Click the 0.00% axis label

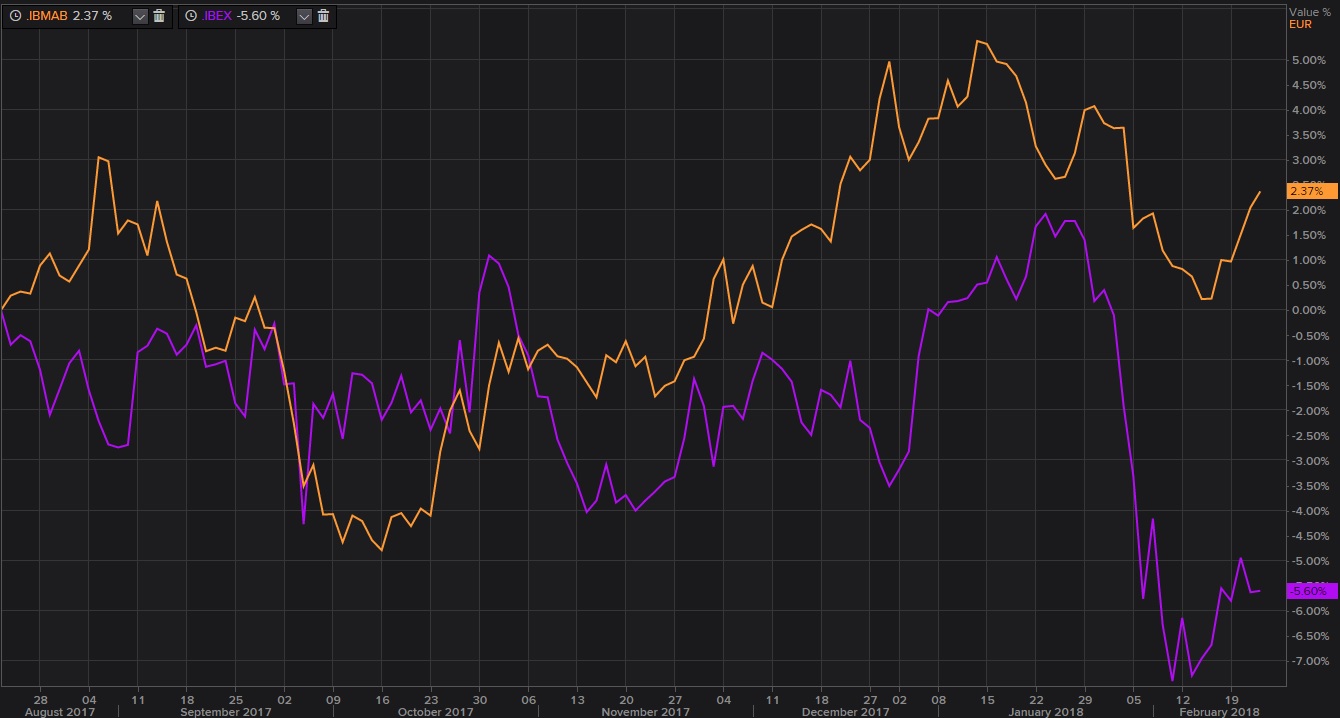pos(1309,310)
